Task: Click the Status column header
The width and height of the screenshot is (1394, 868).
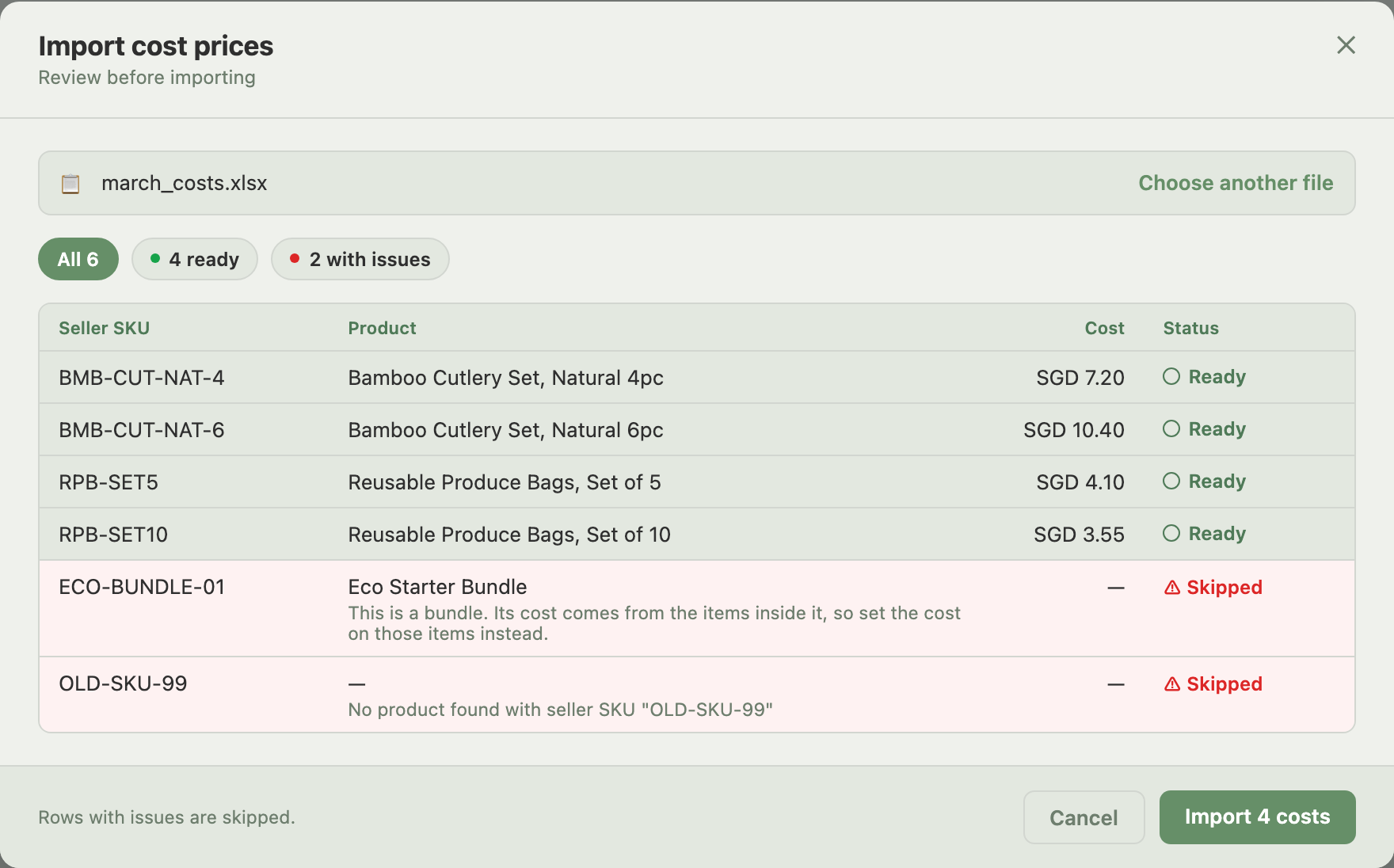Action: coord(1190,328)
